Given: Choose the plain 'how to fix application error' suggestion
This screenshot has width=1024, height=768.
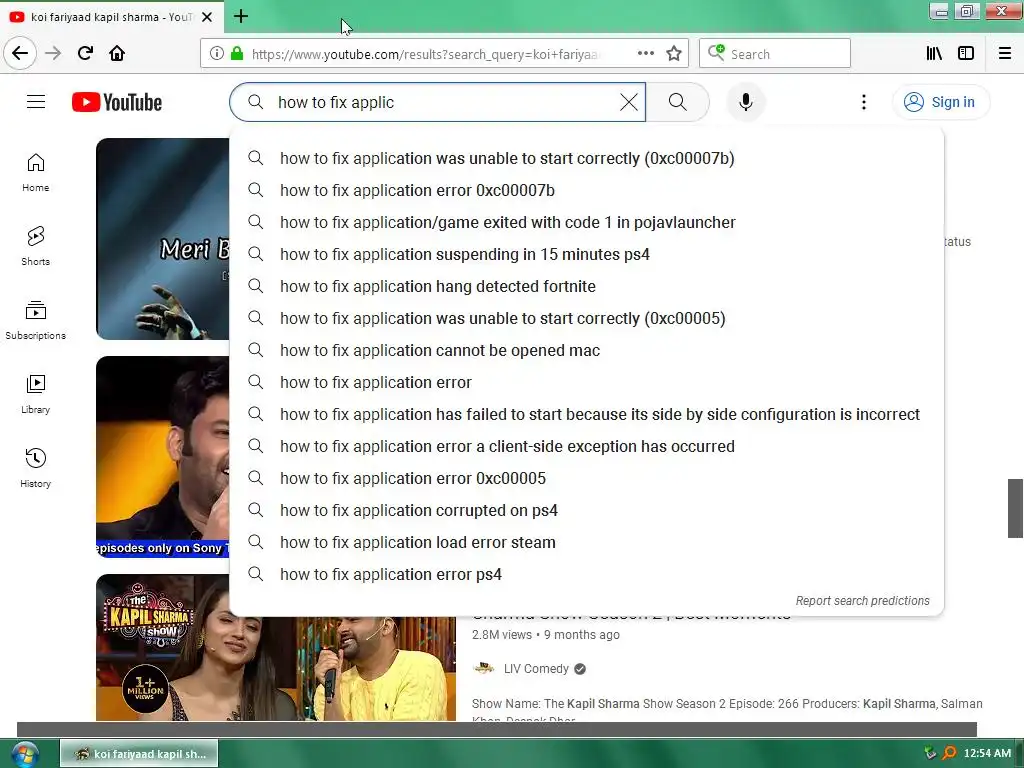Looking at the screenshot, I should [586, 382].
